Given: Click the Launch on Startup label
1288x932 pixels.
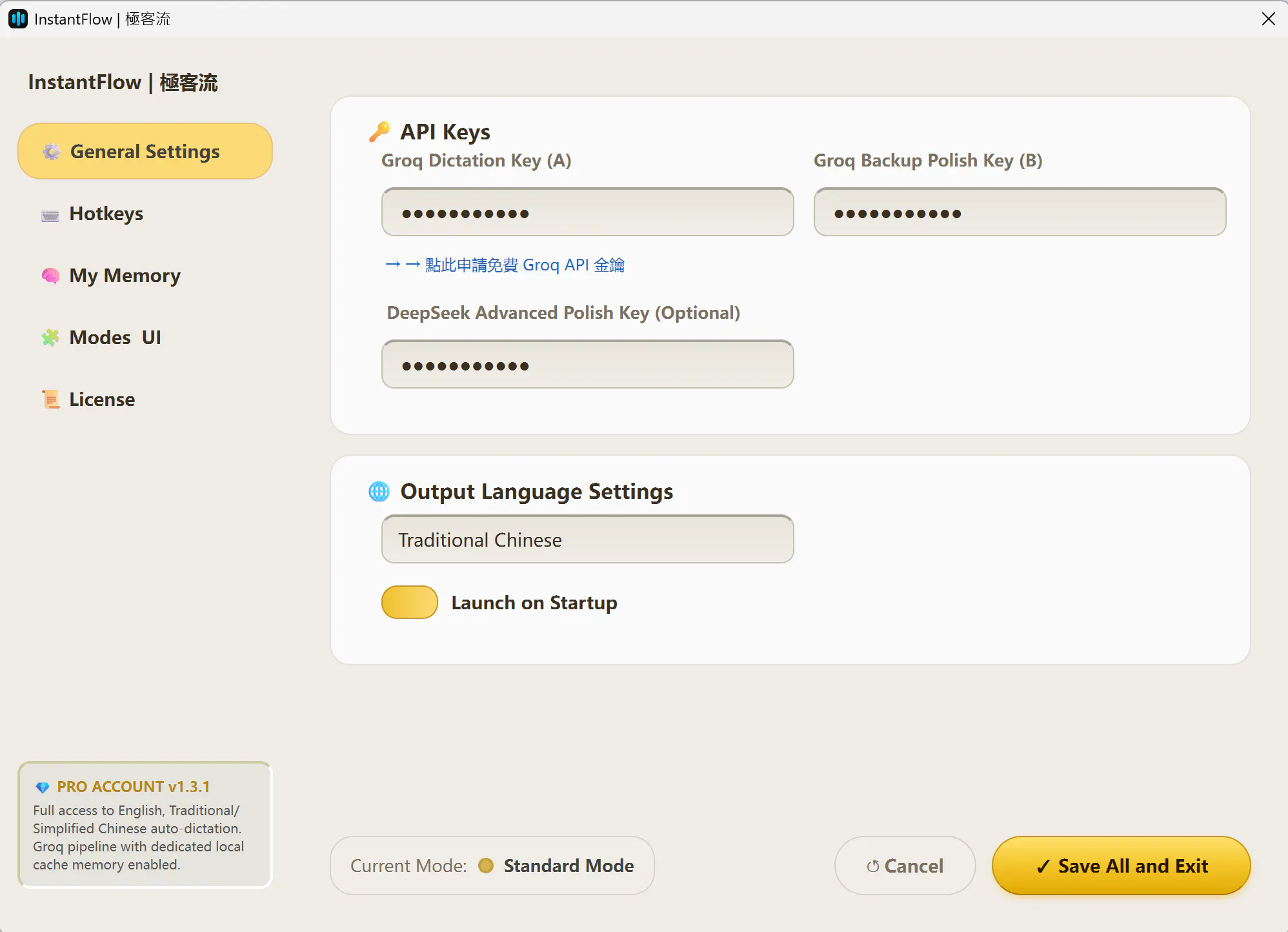Looking at the screenshot, I should (534, 603).
